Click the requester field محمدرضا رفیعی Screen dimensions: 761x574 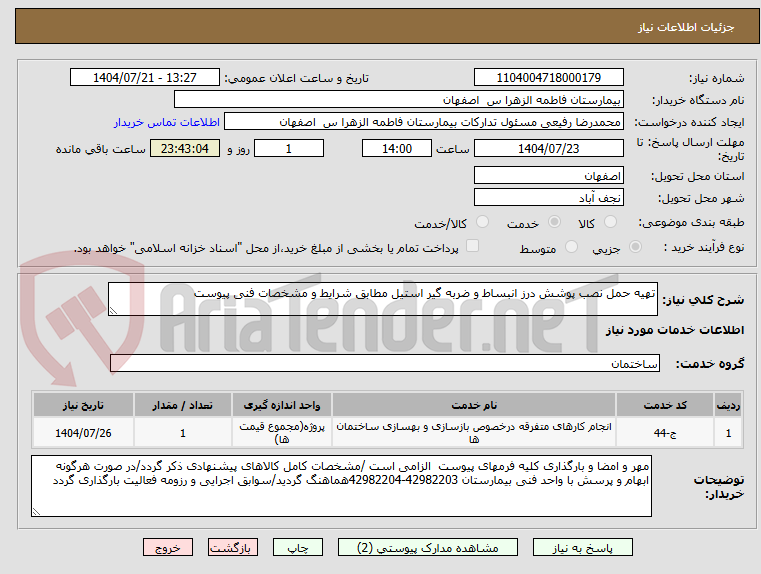pos(424,122)
